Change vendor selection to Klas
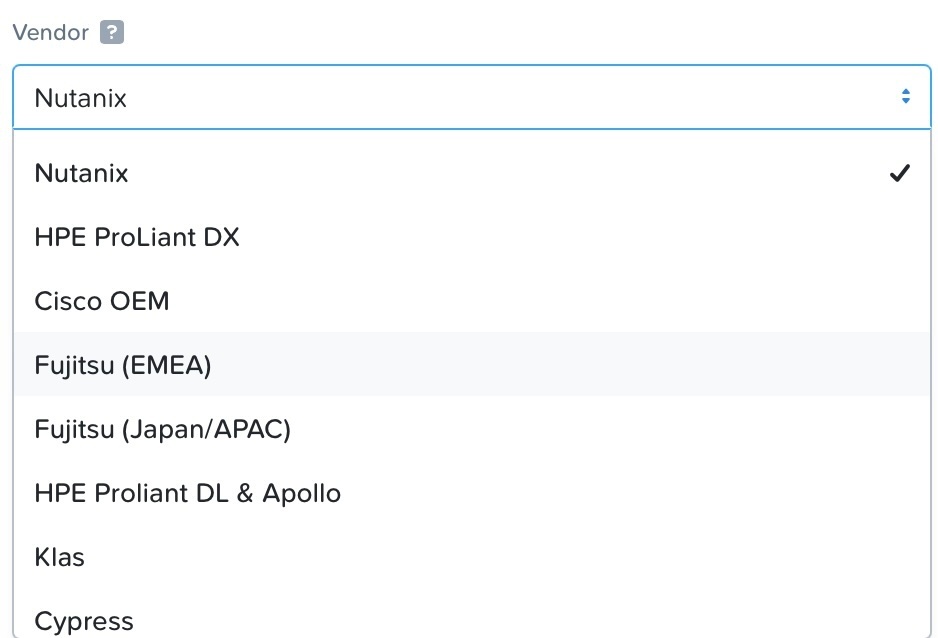 click(x=472, y=557)
